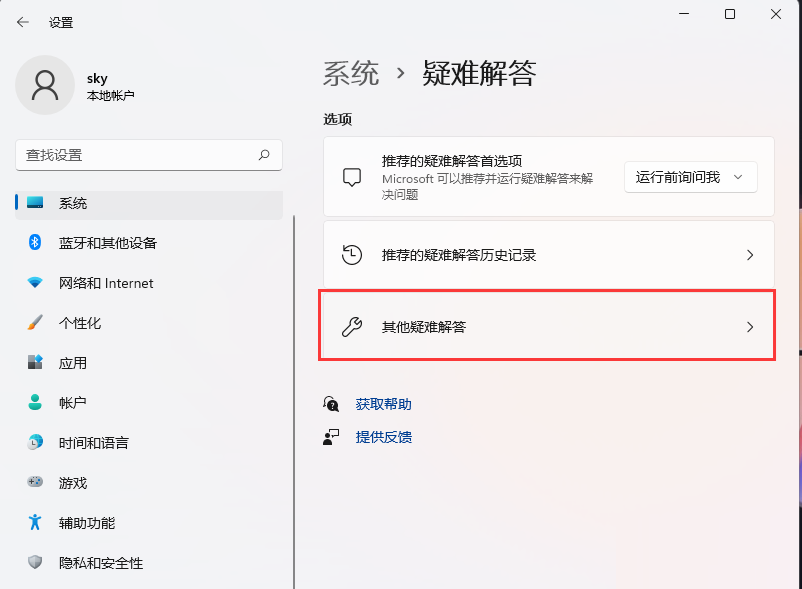Screen dimensions: 802x589
Task: Open the 运行前询问我 dropdown
Action: [690, 177]
